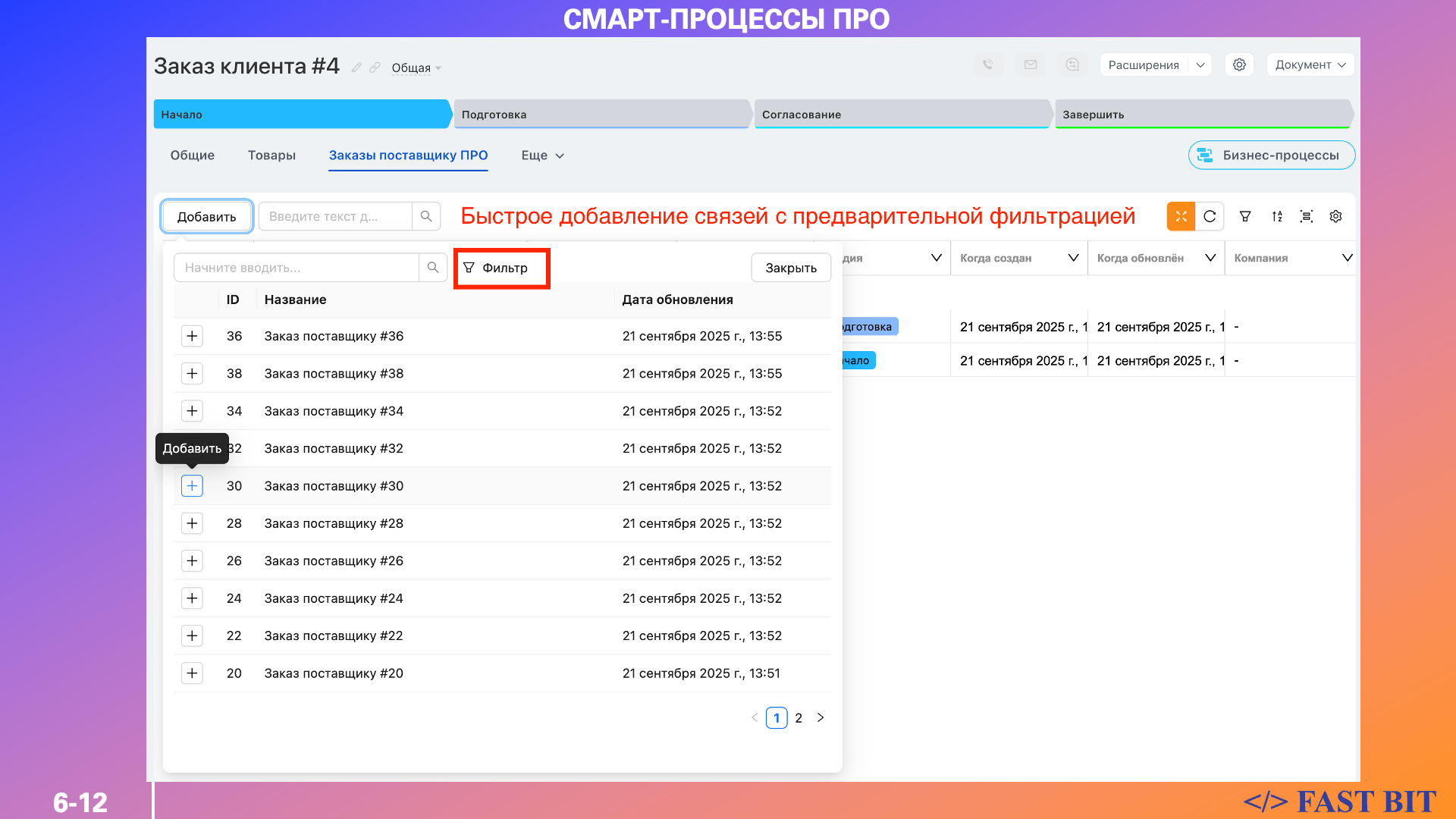The width and height of the screenshot is (1456, 819).
Task: Click the Закрыть button
Action: click(790, 268)
